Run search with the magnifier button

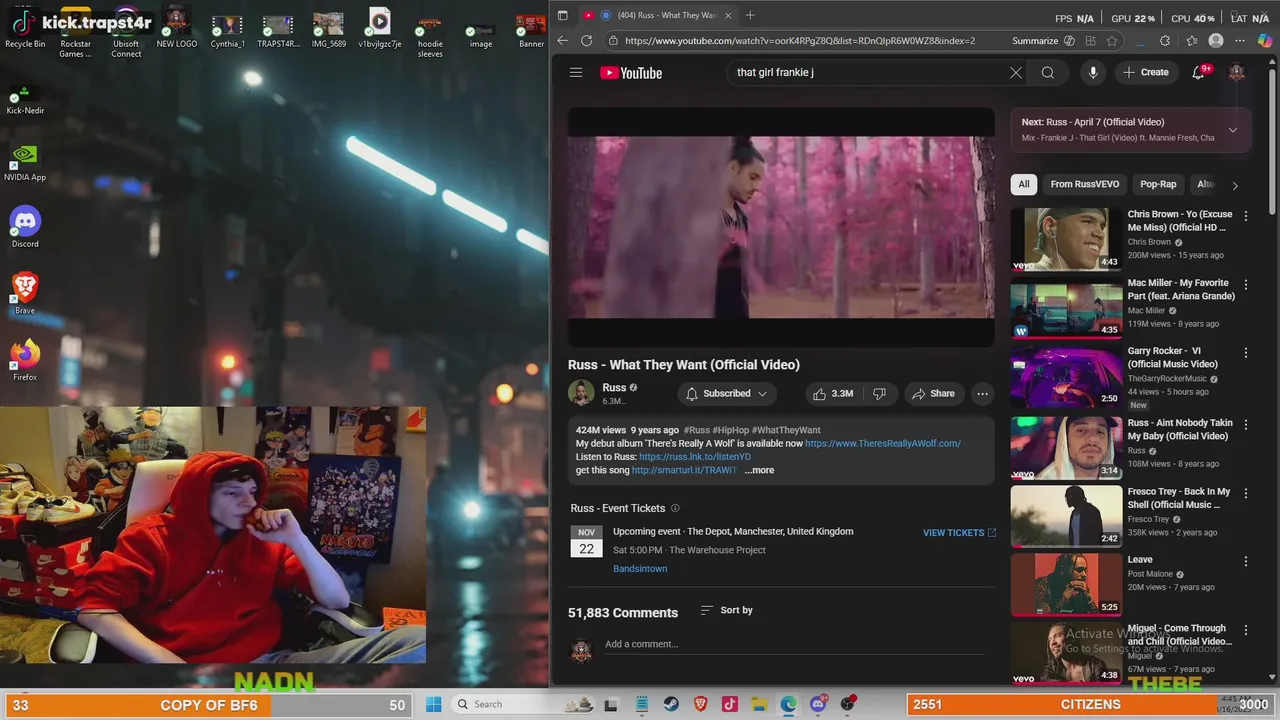(x=1047, y=72)
